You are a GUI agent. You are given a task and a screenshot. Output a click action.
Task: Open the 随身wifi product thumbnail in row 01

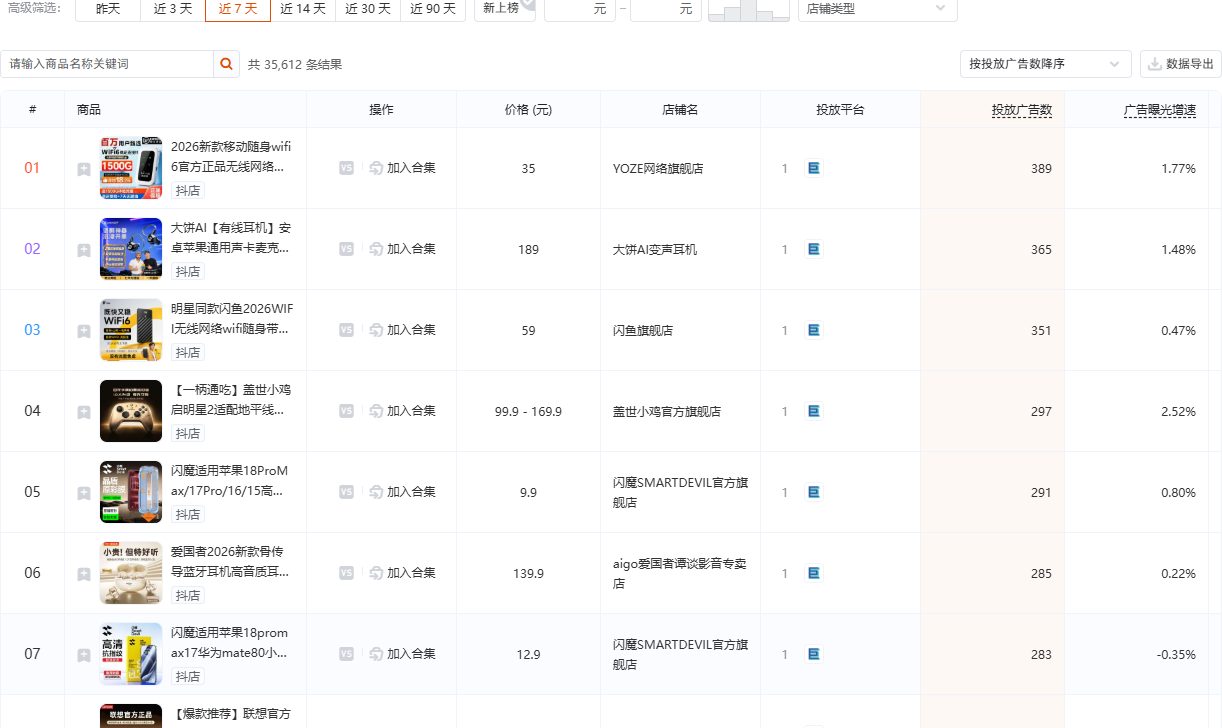pyautogui.click(x=131, y=168)
